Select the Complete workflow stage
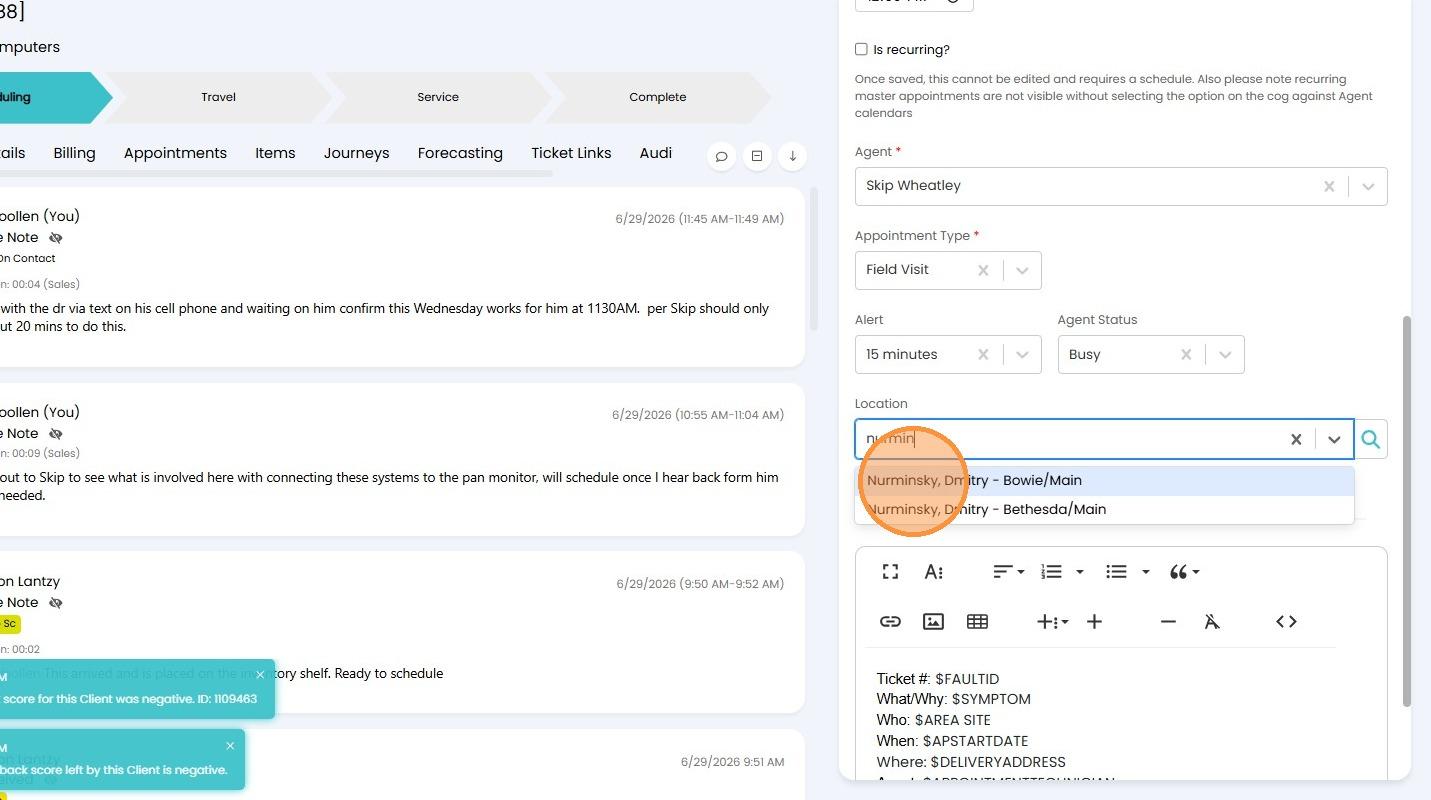This screenshot has height=800, width=1431. click(x=658, y=97)
